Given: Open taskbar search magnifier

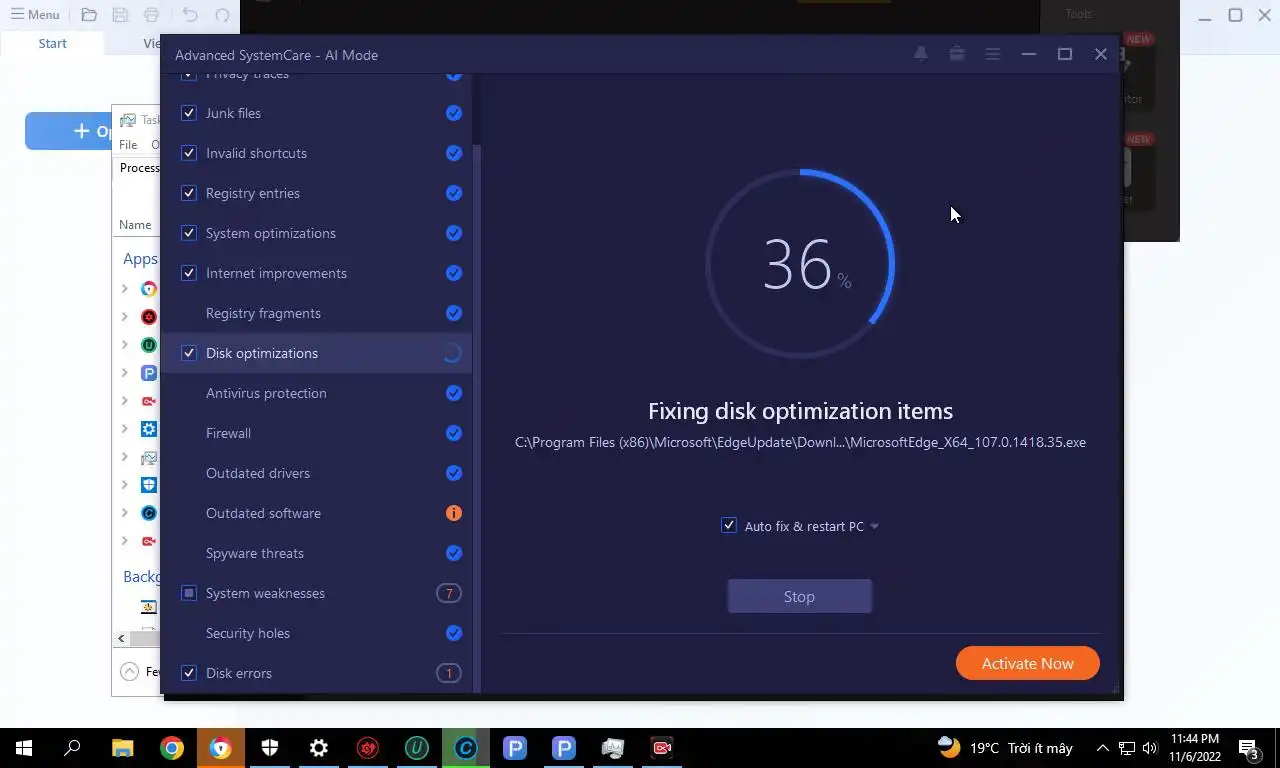Looking at the screenshot, I should click(x=73, y=748).
